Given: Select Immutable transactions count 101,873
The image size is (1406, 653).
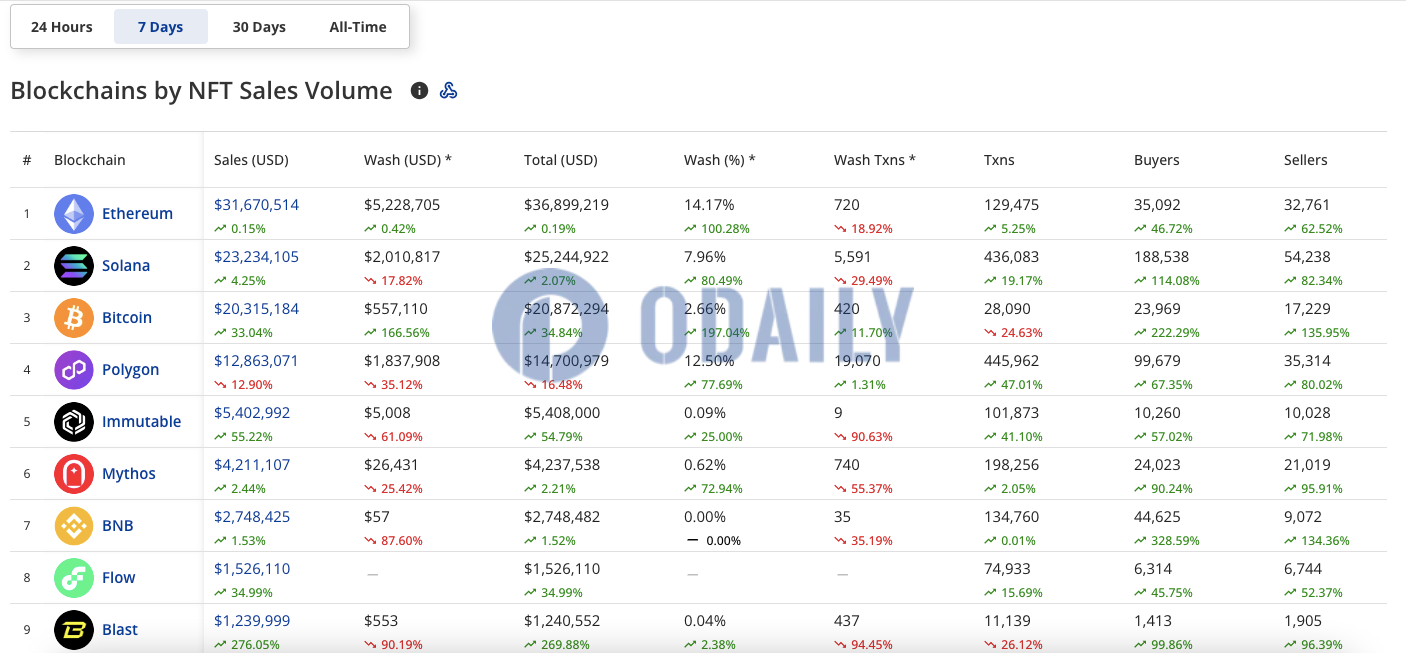Looking at the screenshot, I should [1012, 413].
